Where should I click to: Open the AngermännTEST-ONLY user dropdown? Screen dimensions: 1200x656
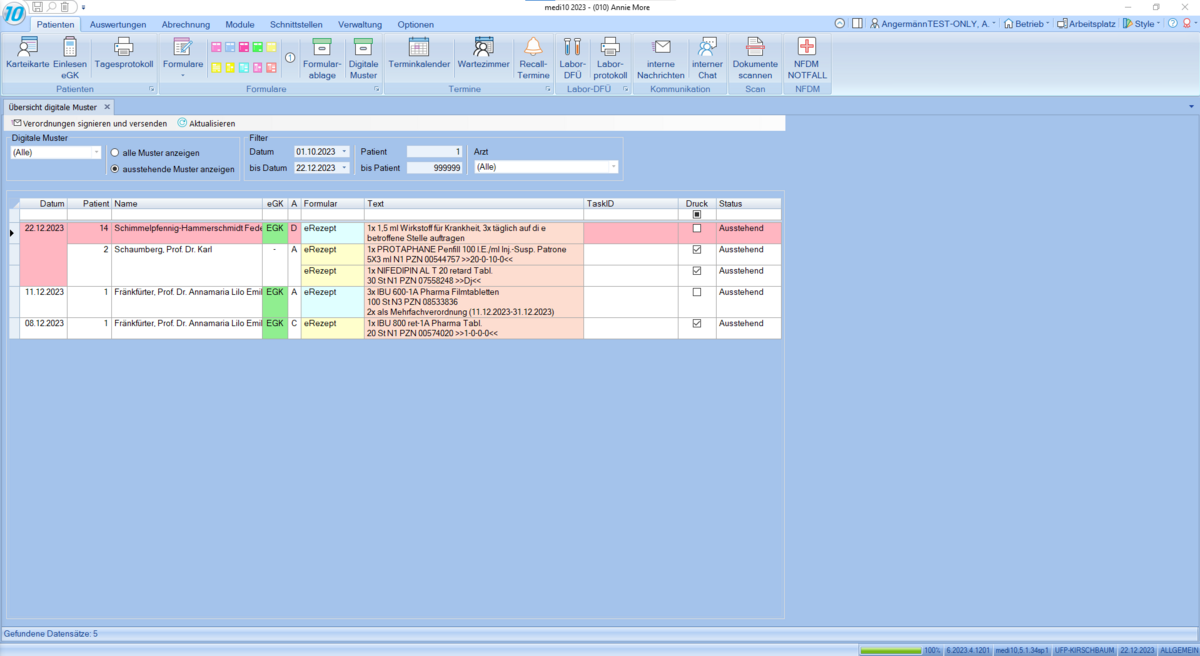tap(933, 23)
